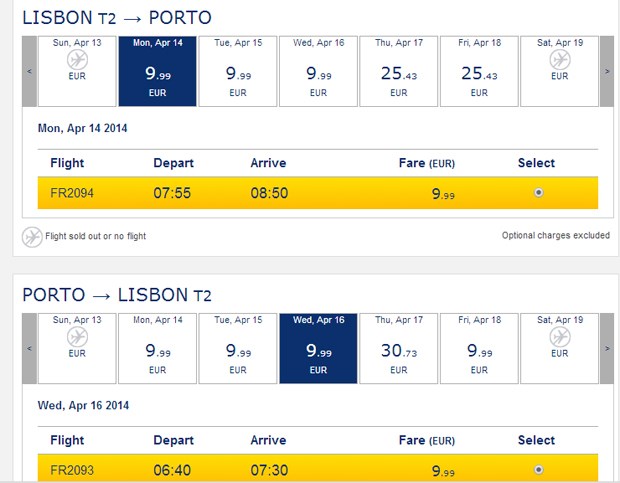Show later dates for Lisbon to Porto
The width and height of the screenshot is (620, 483).
tap(605, 71)
